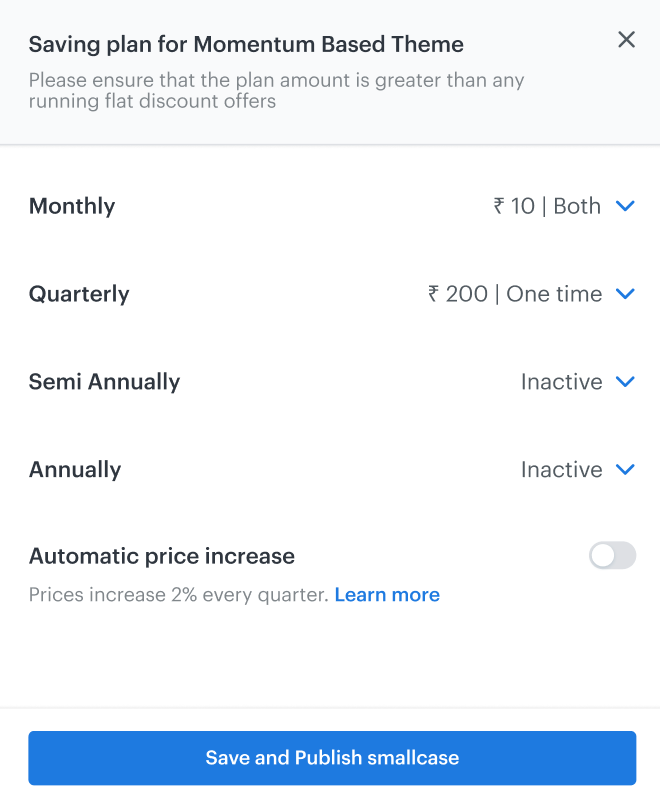Click Save and Publish smallcase button

pos(332,758)
